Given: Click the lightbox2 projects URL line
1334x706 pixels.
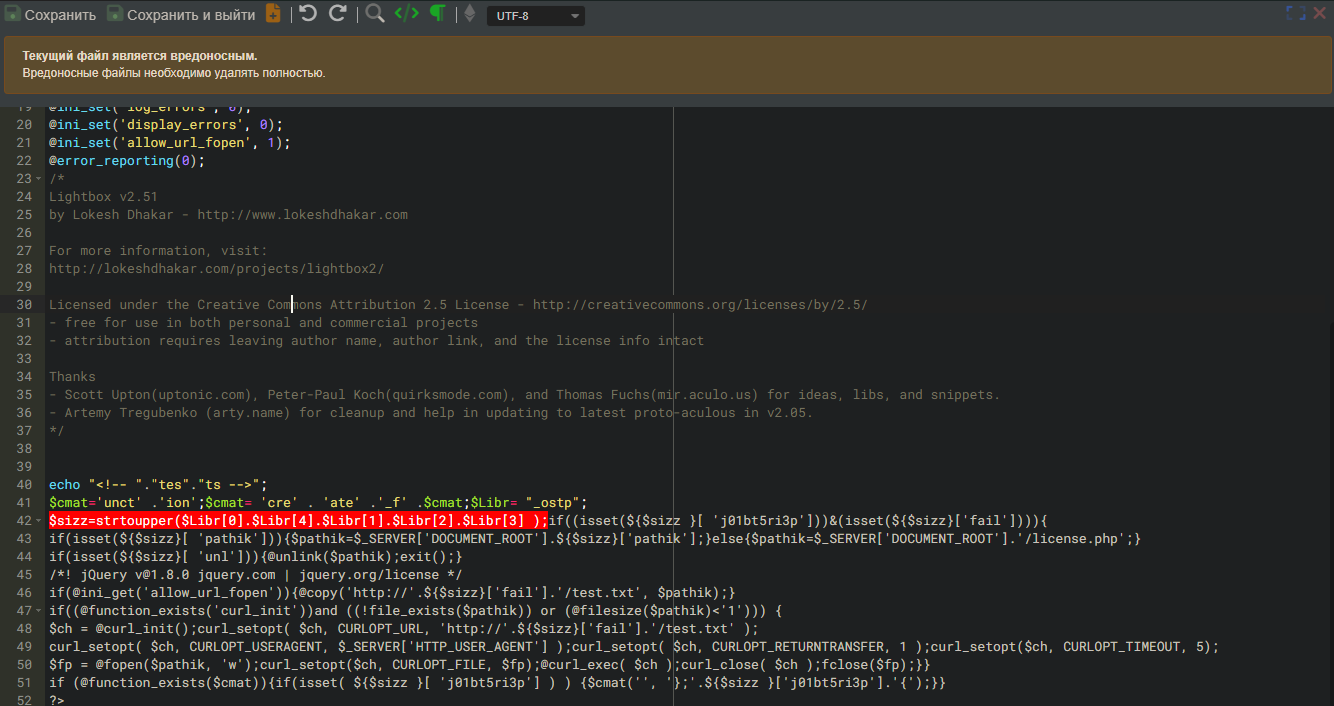Looking at the screenshot, I should pos(216,269).
